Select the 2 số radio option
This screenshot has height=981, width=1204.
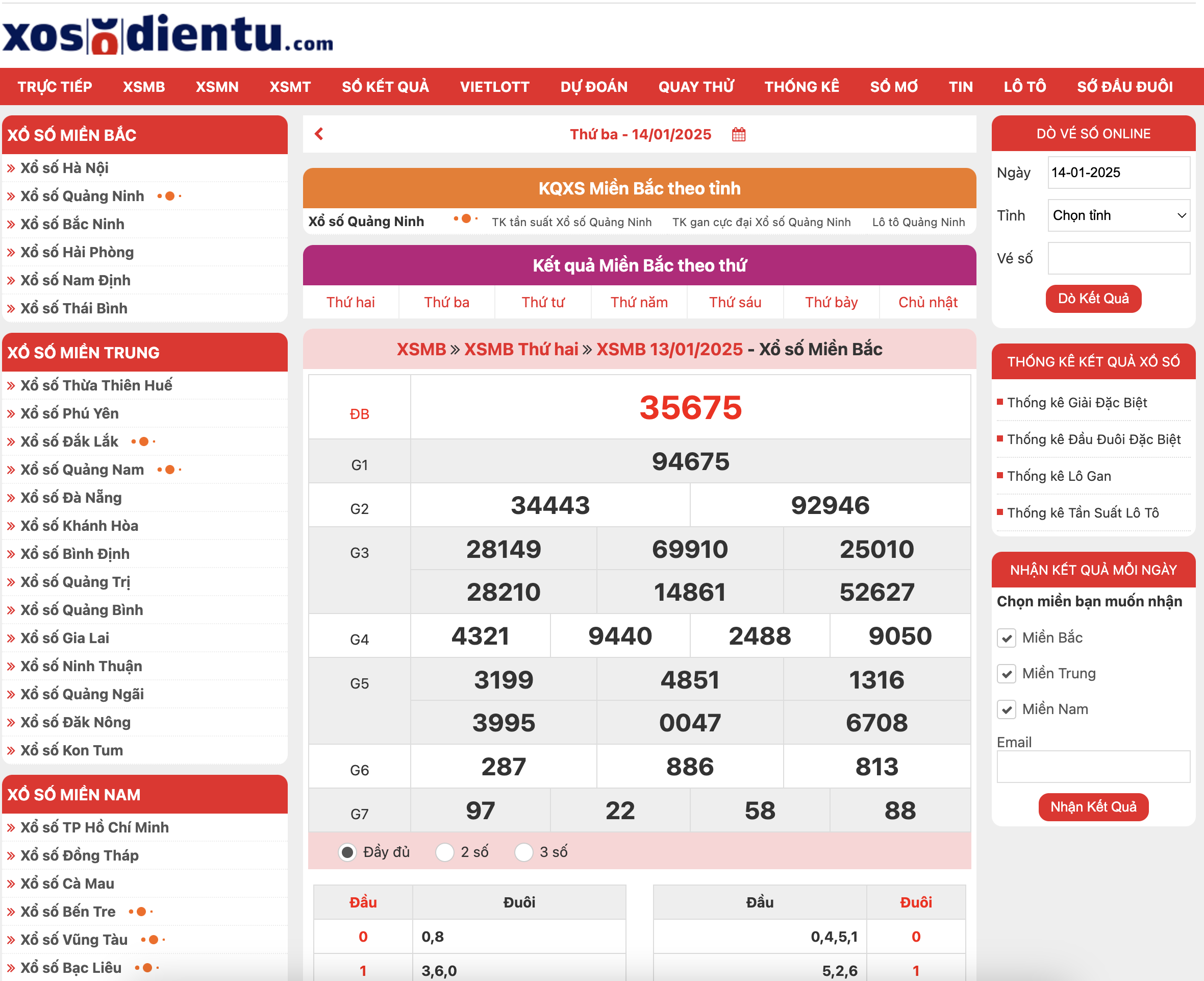(x=445, y=851)
